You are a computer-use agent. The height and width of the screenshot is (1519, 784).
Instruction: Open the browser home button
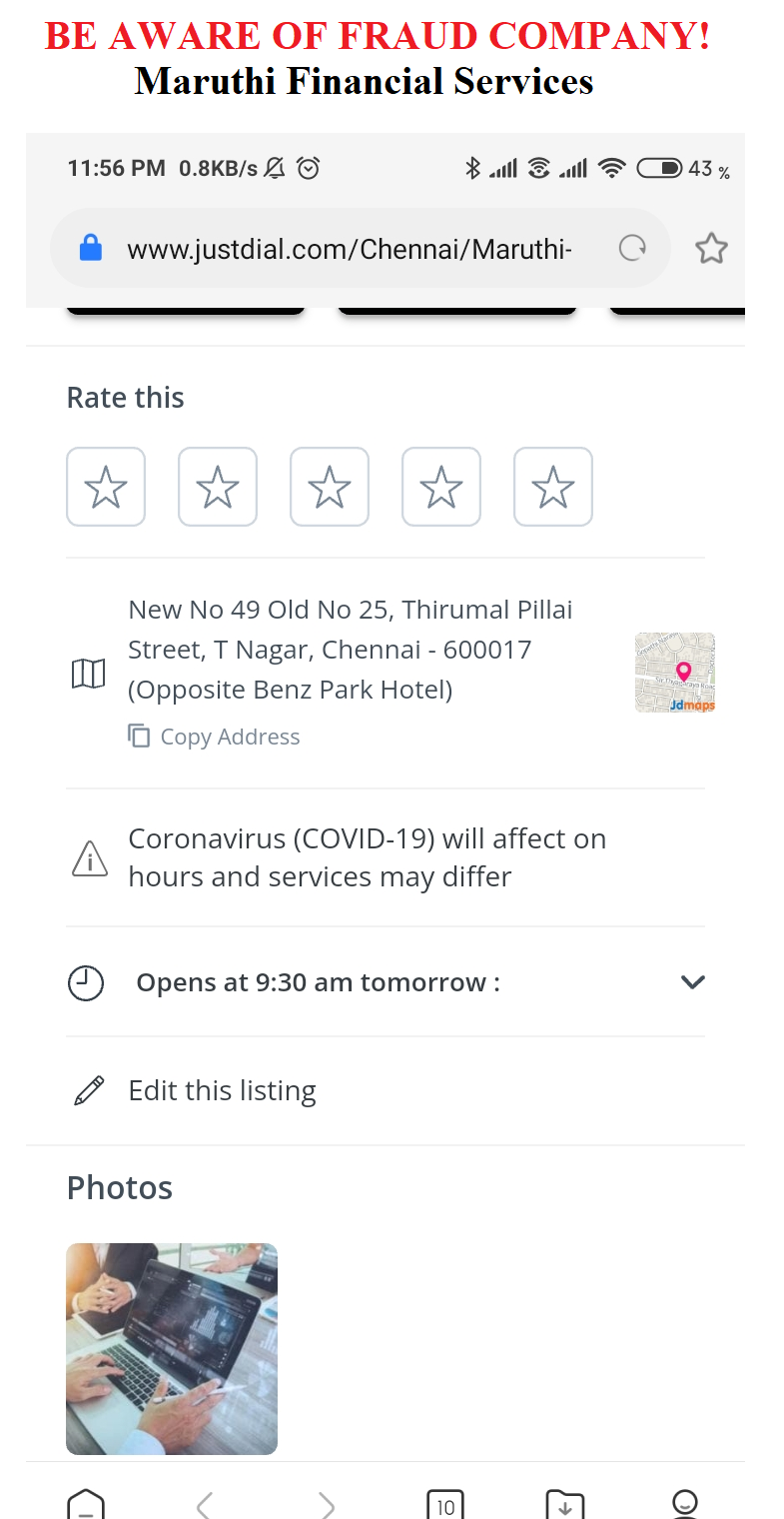point(86,1504)
